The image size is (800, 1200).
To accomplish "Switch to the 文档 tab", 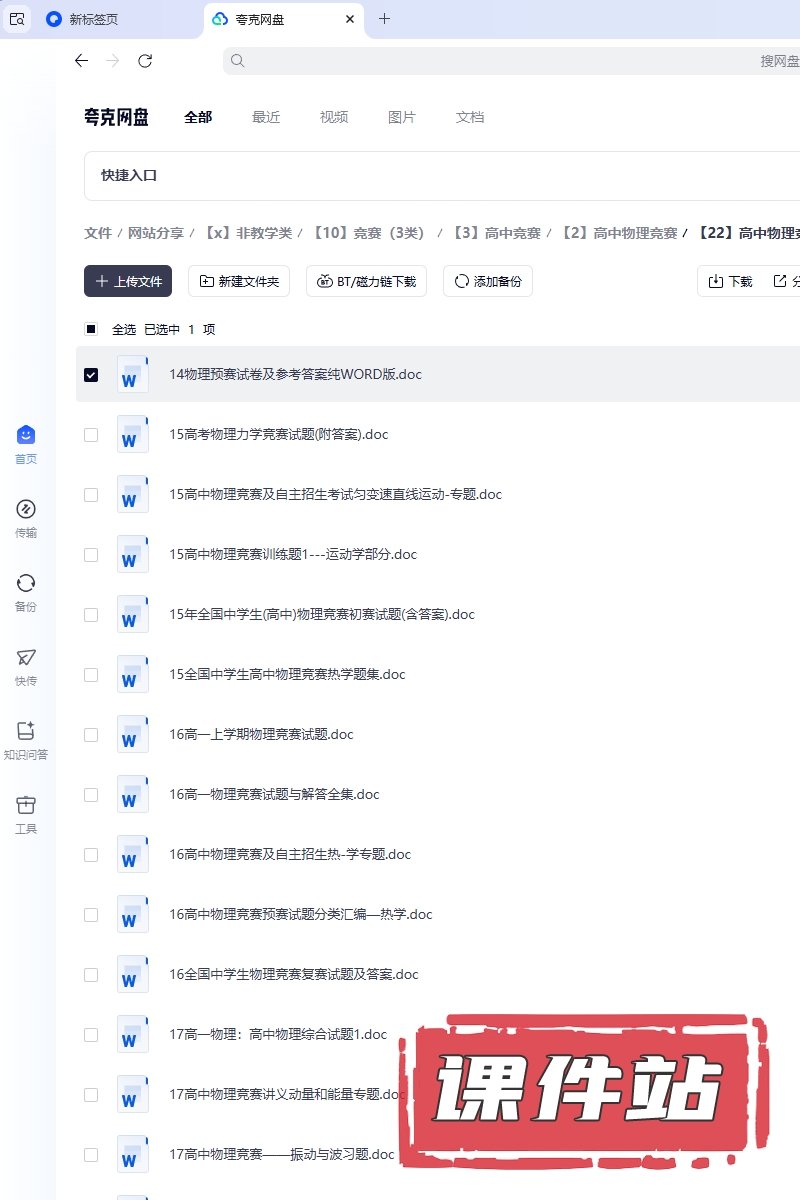I will click(470, 117).
